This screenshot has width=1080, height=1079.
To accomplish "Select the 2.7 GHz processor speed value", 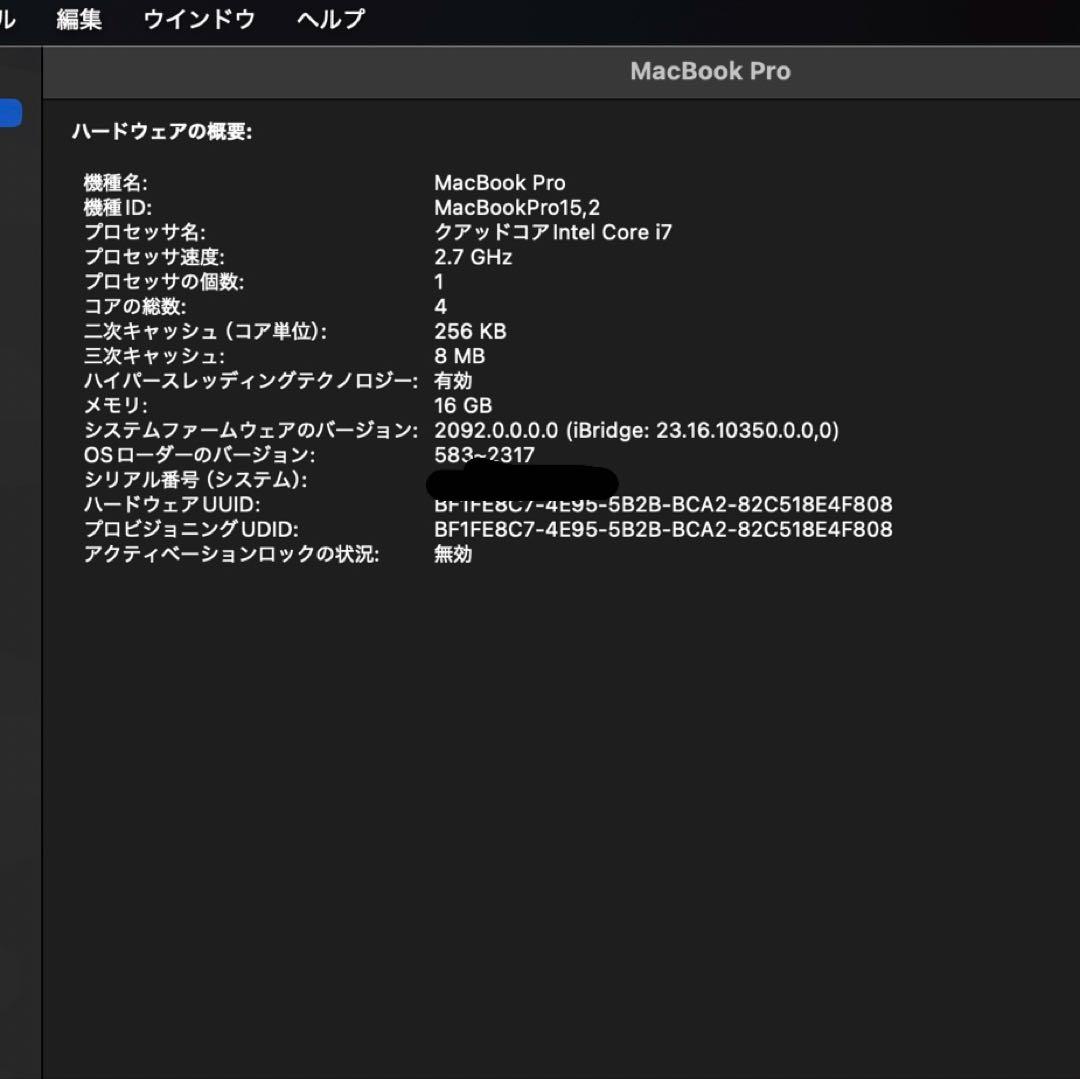I will 471,257.
